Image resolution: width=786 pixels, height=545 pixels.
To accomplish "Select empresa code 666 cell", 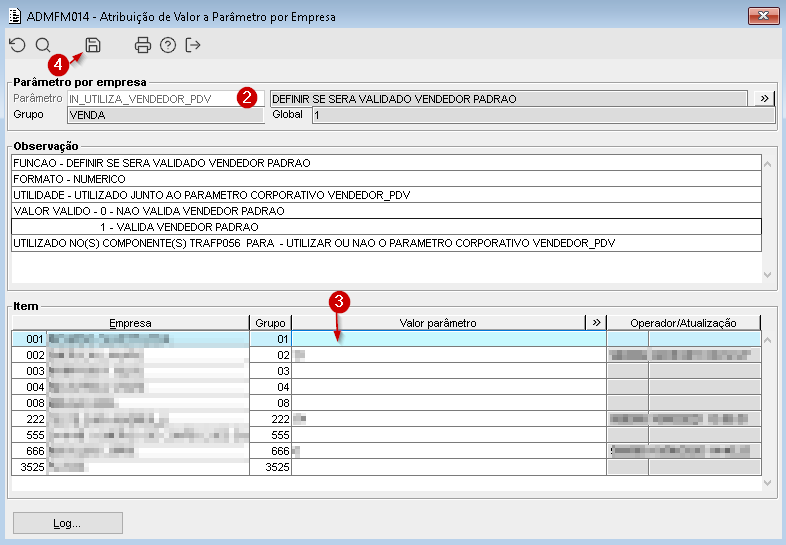I will tap(29, 451).
